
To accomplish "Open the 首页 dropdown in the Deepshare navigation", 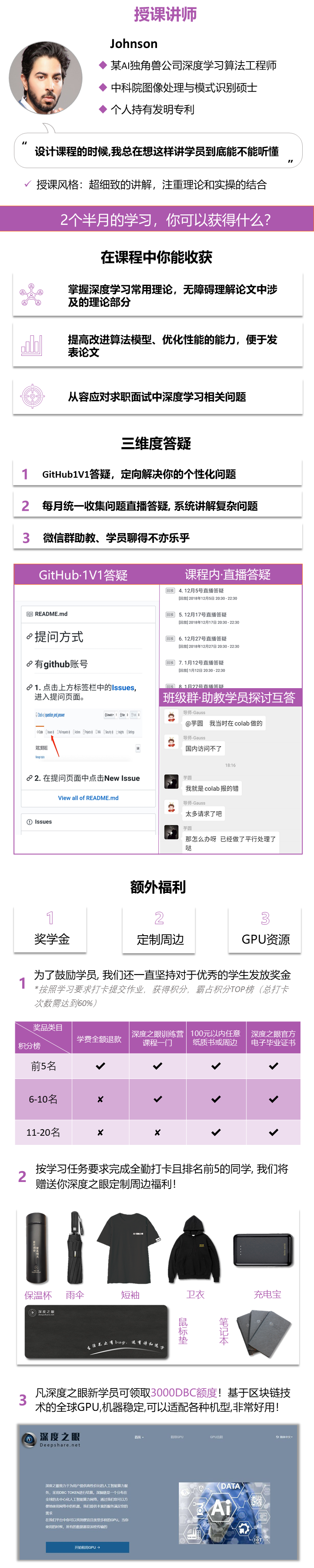I will click(x=139, y=1437).
